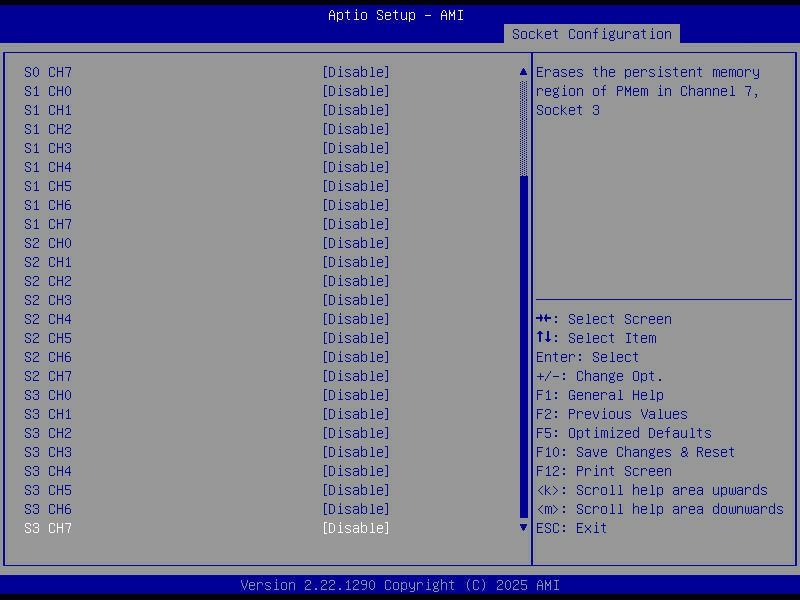
Task: Click the scrollbar up arrow
Action: coord(523,72)
